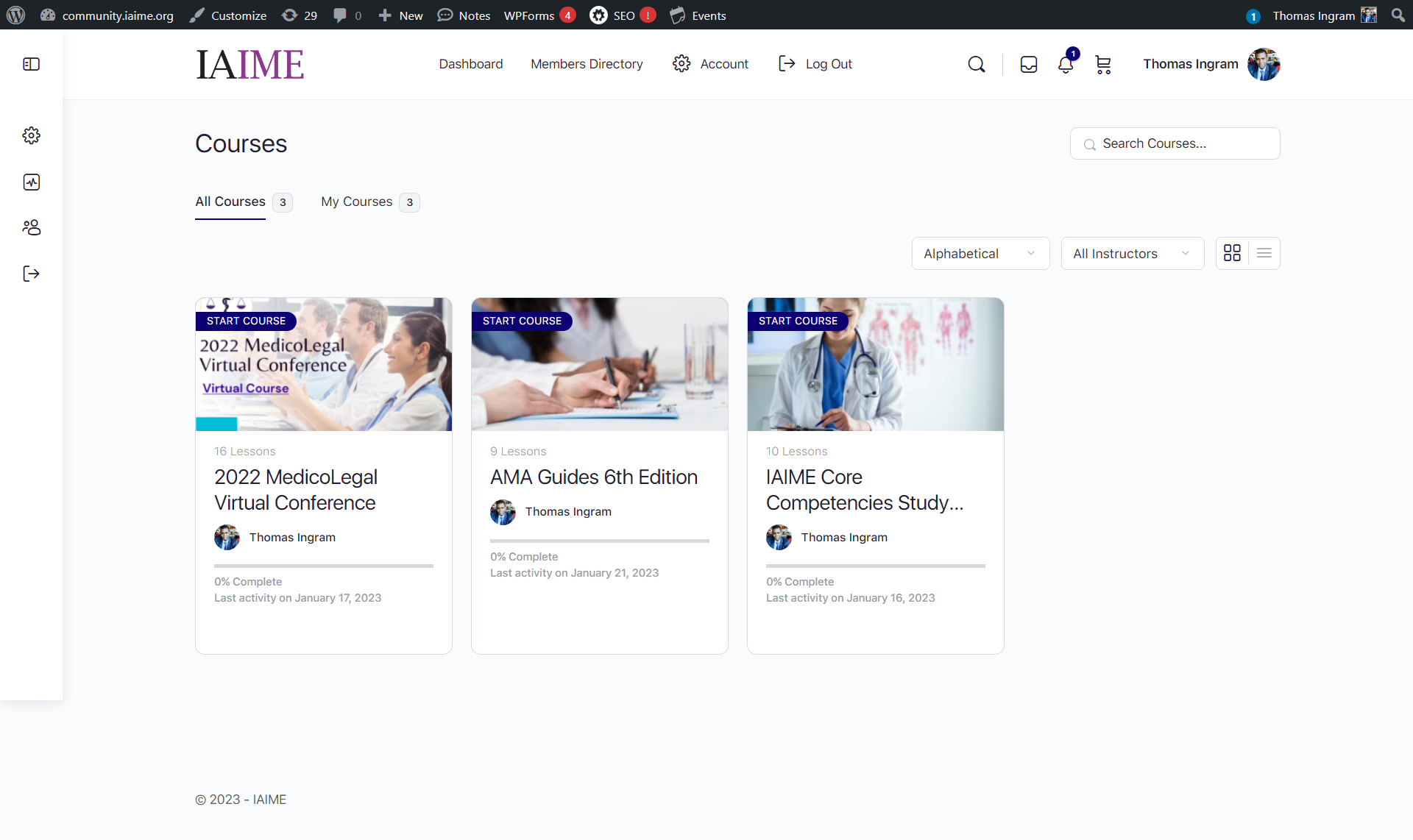Click IAIME site logo
The width and height of the screenshot is (1413, 840).
point(249,65)
